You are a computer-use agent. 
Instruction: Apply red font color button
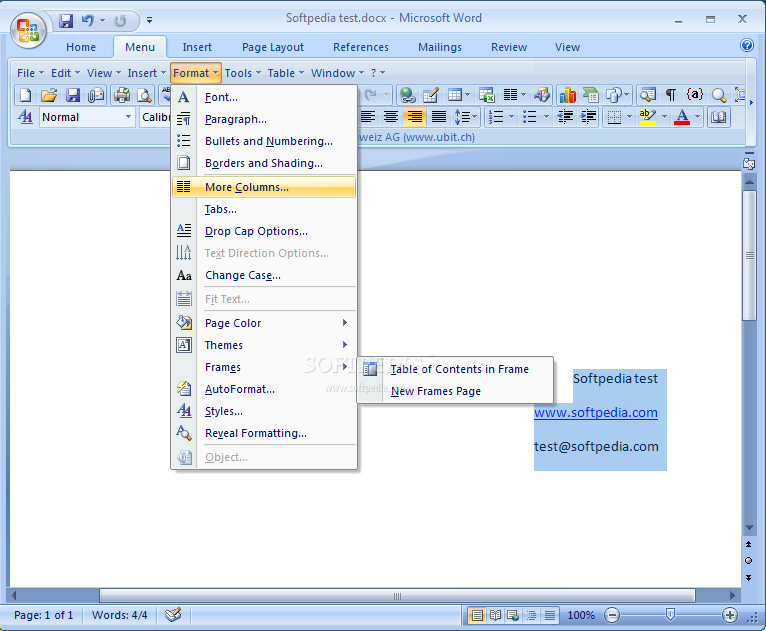(682, 117)
